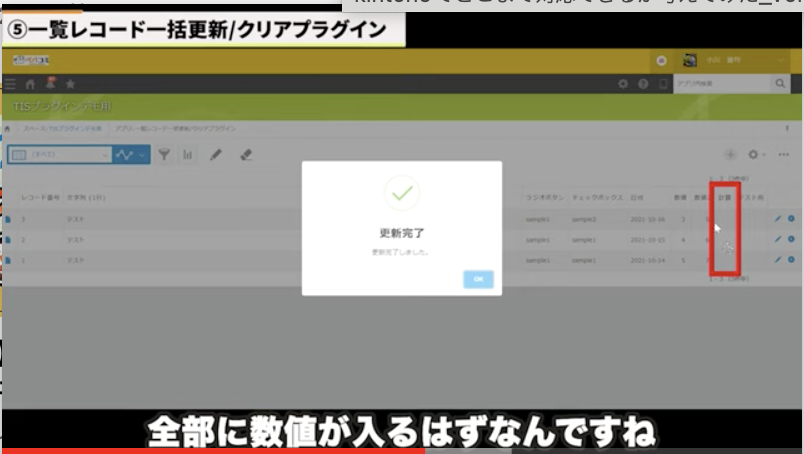Click the pencil bulk-update icon
Viewport: 804px width, 454px height.
(x=216, y=155)
